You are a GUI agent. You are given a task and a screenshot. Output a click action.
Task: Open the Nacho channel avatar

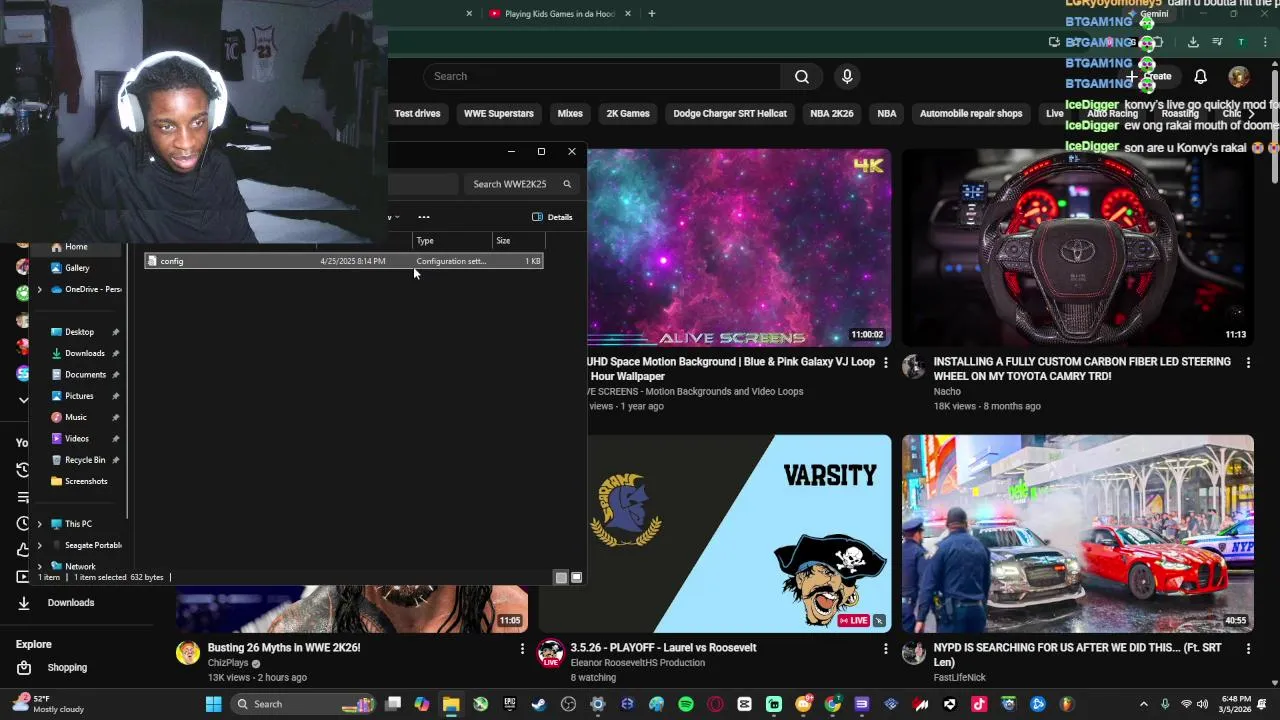point(913,366)
